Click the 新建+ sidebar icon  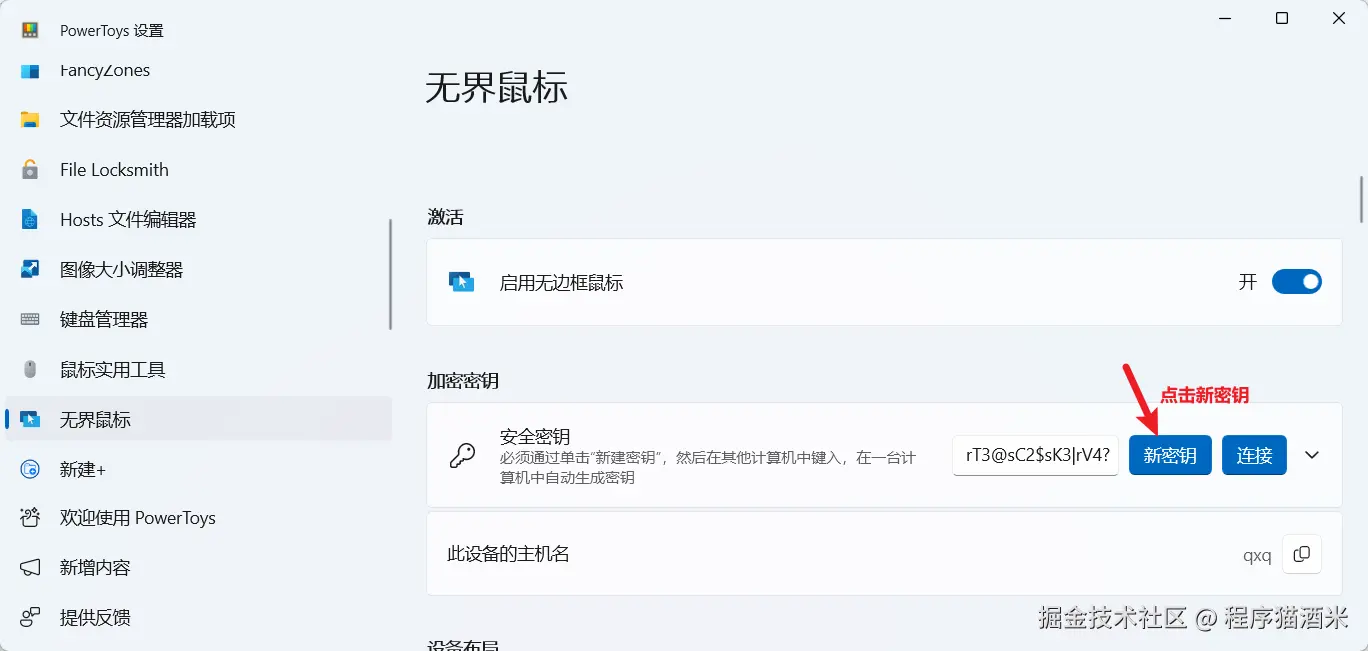pyautogui.click(x=30, y=469)
